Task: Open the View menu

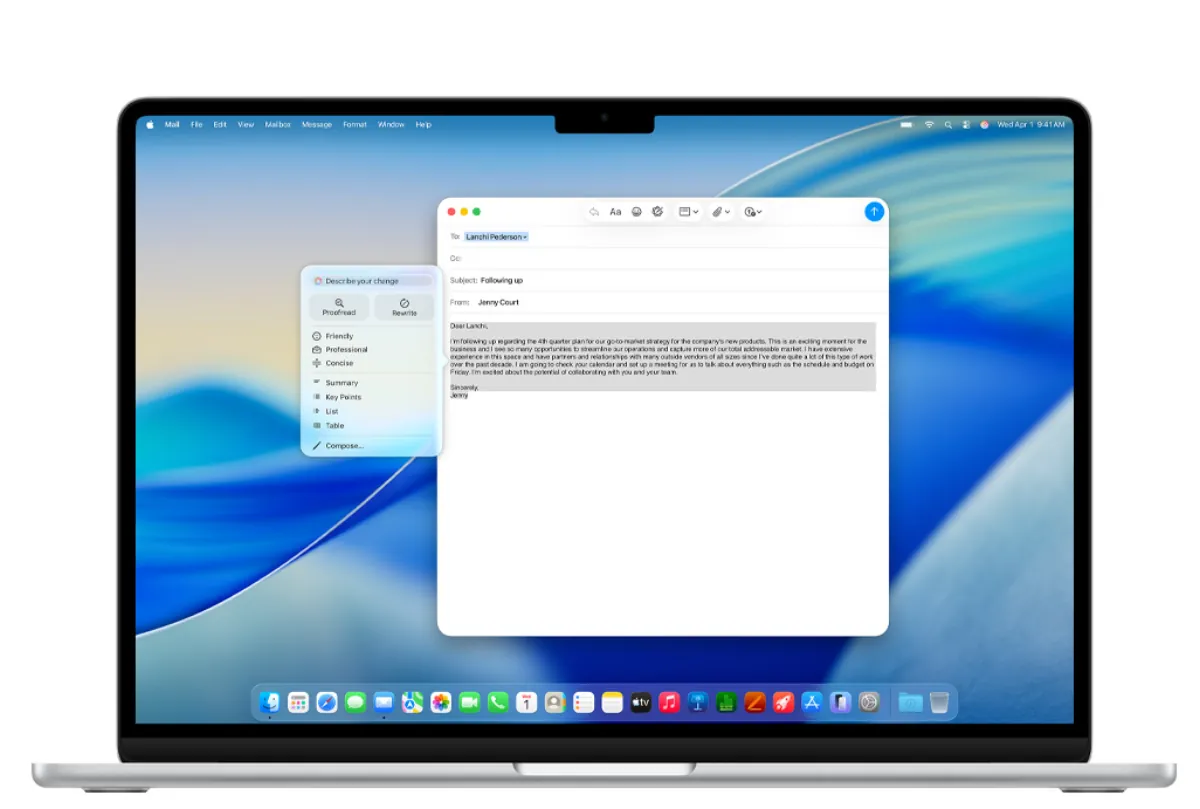Action: [x=246, y=125]
